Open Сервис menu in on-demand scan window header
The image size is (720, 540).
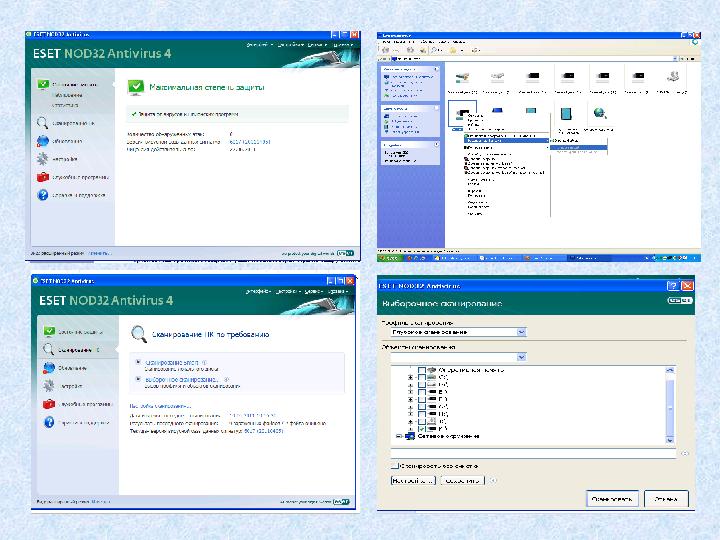313,291
